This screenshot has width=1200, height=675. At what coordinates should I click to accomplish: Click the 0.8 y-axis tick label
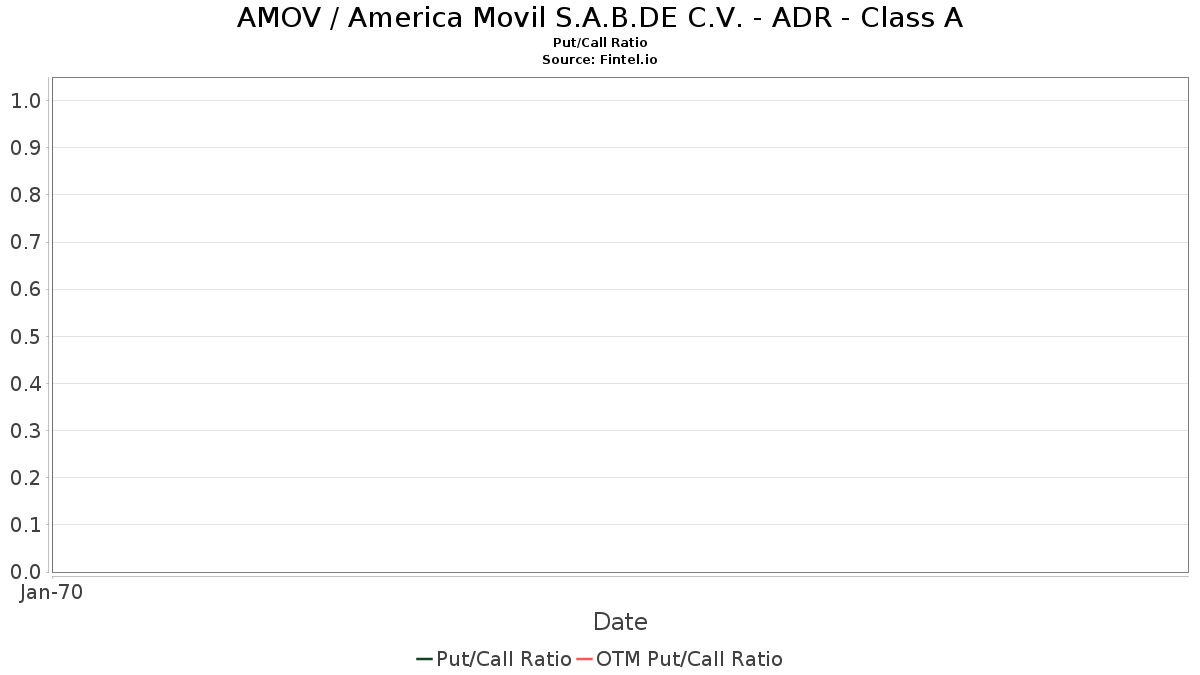(x=25, y=195)
